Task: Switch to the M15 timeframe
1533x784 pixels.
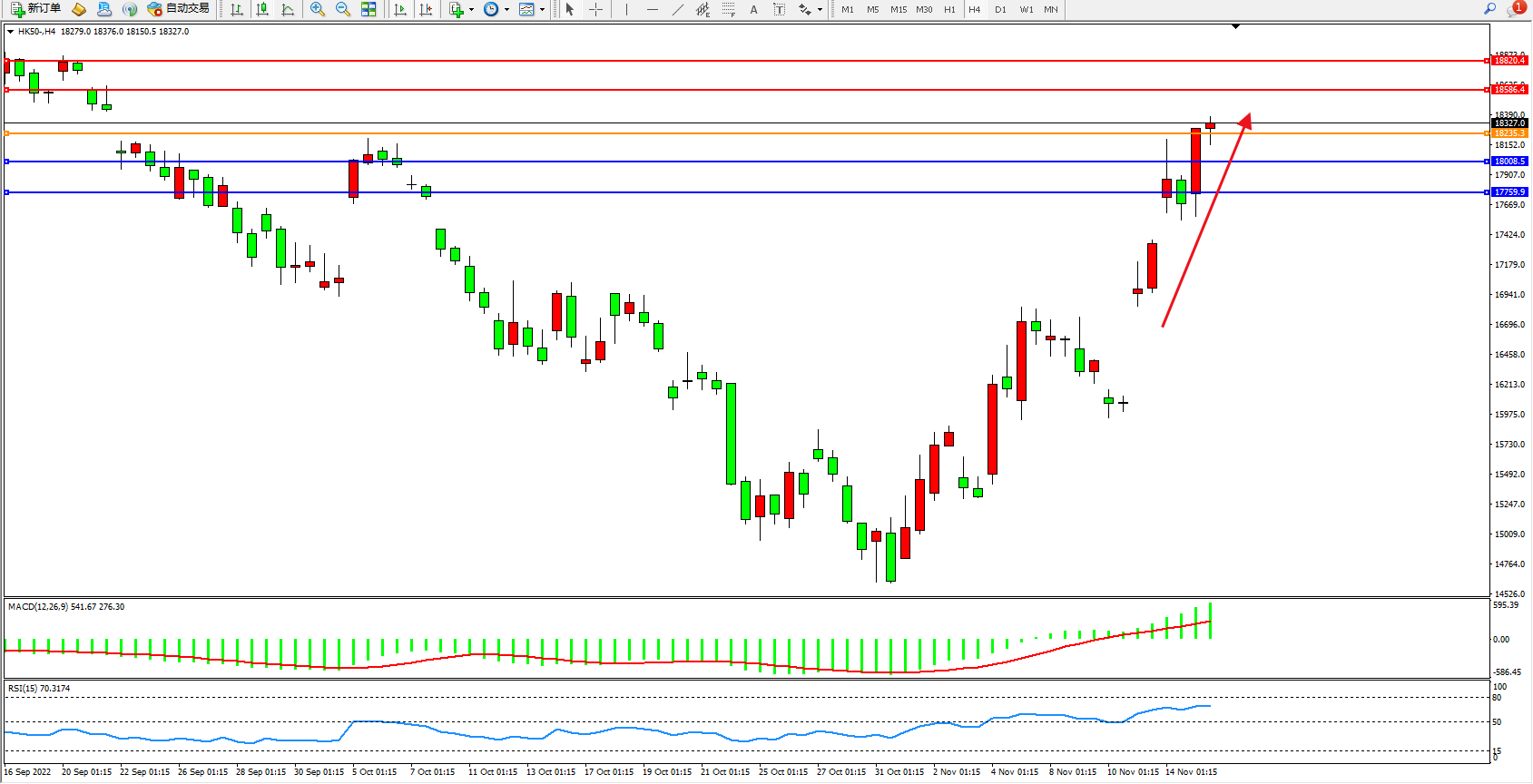Action: coord(898,9)
